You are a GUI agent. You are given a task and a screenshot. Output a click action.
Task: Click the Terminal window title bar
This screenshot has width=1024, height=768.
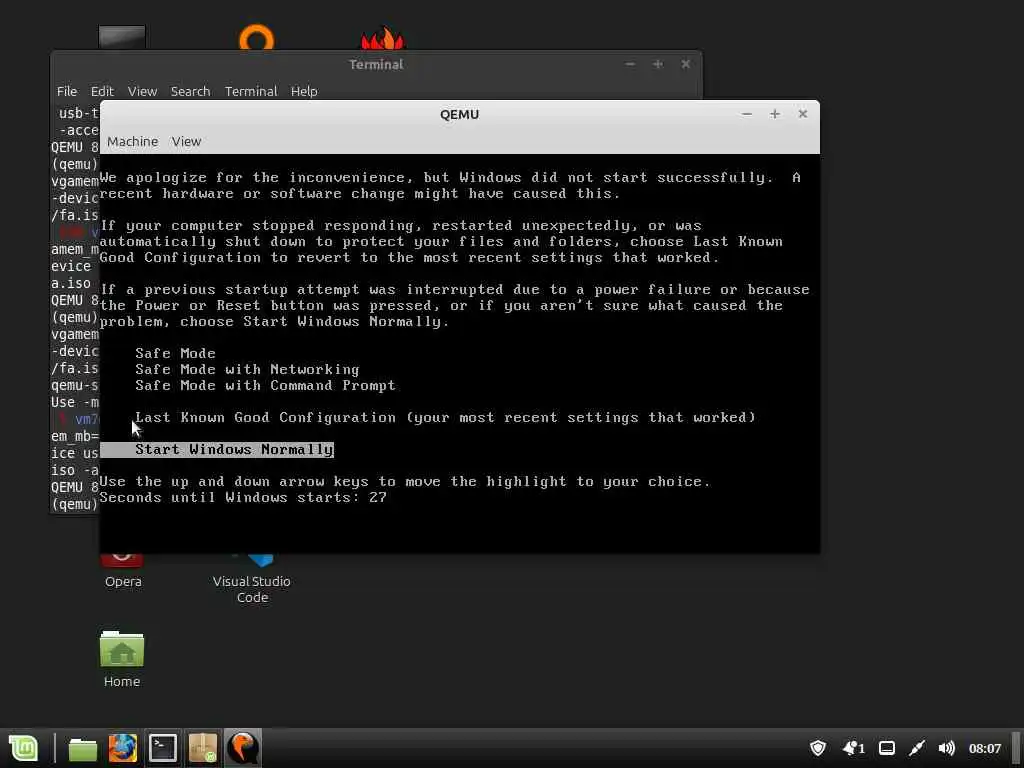(x=376, y=64)
